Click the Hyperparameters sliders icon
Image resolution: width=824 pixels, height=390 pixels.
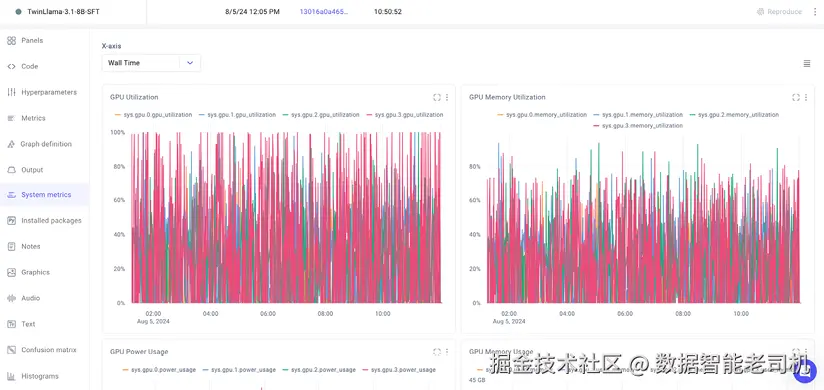12,92
